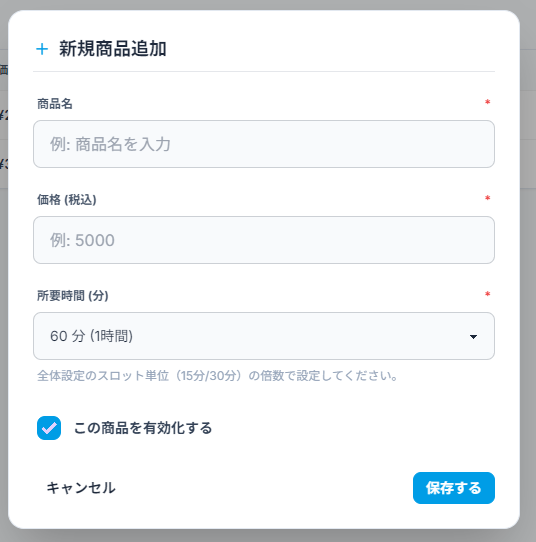Click the 商品名 text input field
This screenshot has width=536, height=542.
[x=264, y=144]
